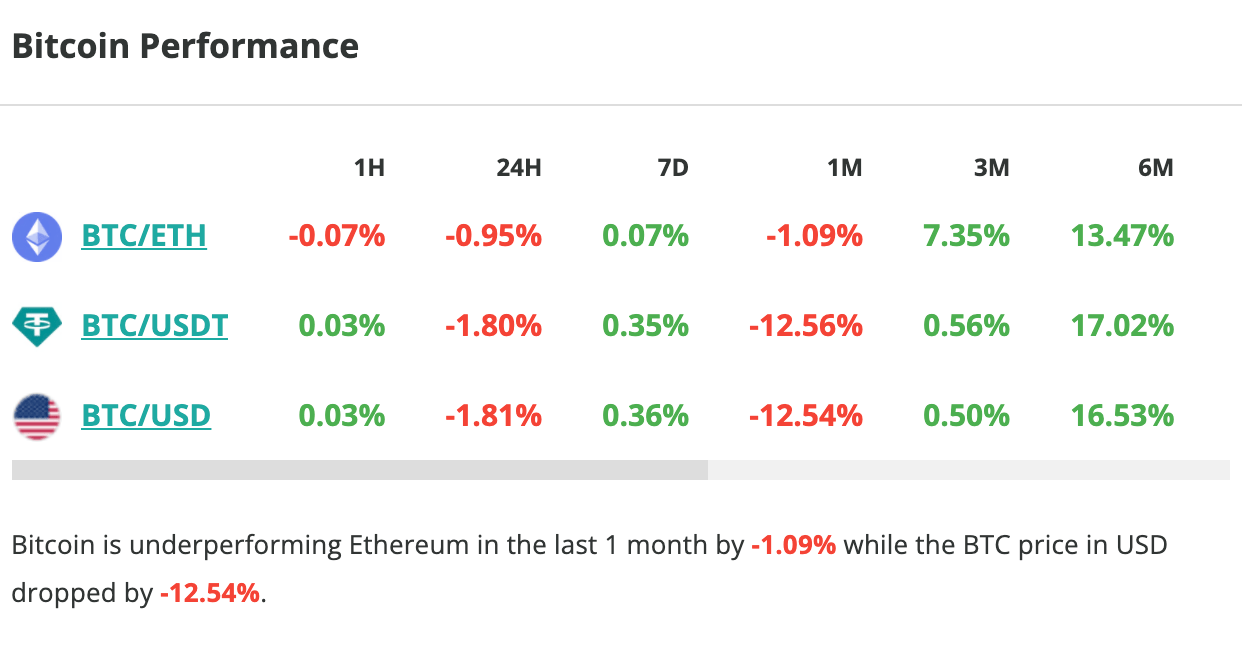The width and height of the screenshot is (1242, 669).
Task: Select the 1H column header
Action: coord(369,168)
